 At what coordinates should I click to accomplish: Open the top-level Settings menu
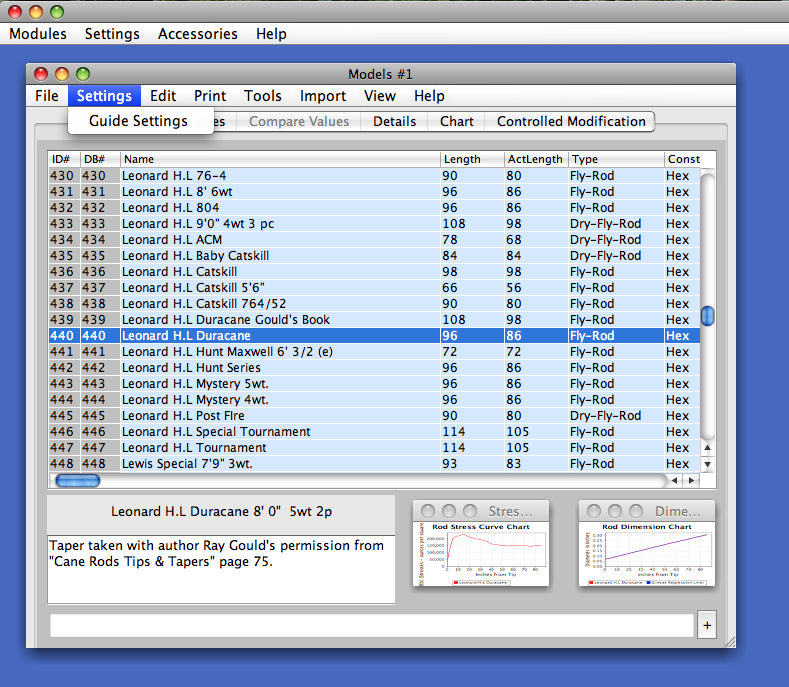pyautogui.click(x=112, y=34)
